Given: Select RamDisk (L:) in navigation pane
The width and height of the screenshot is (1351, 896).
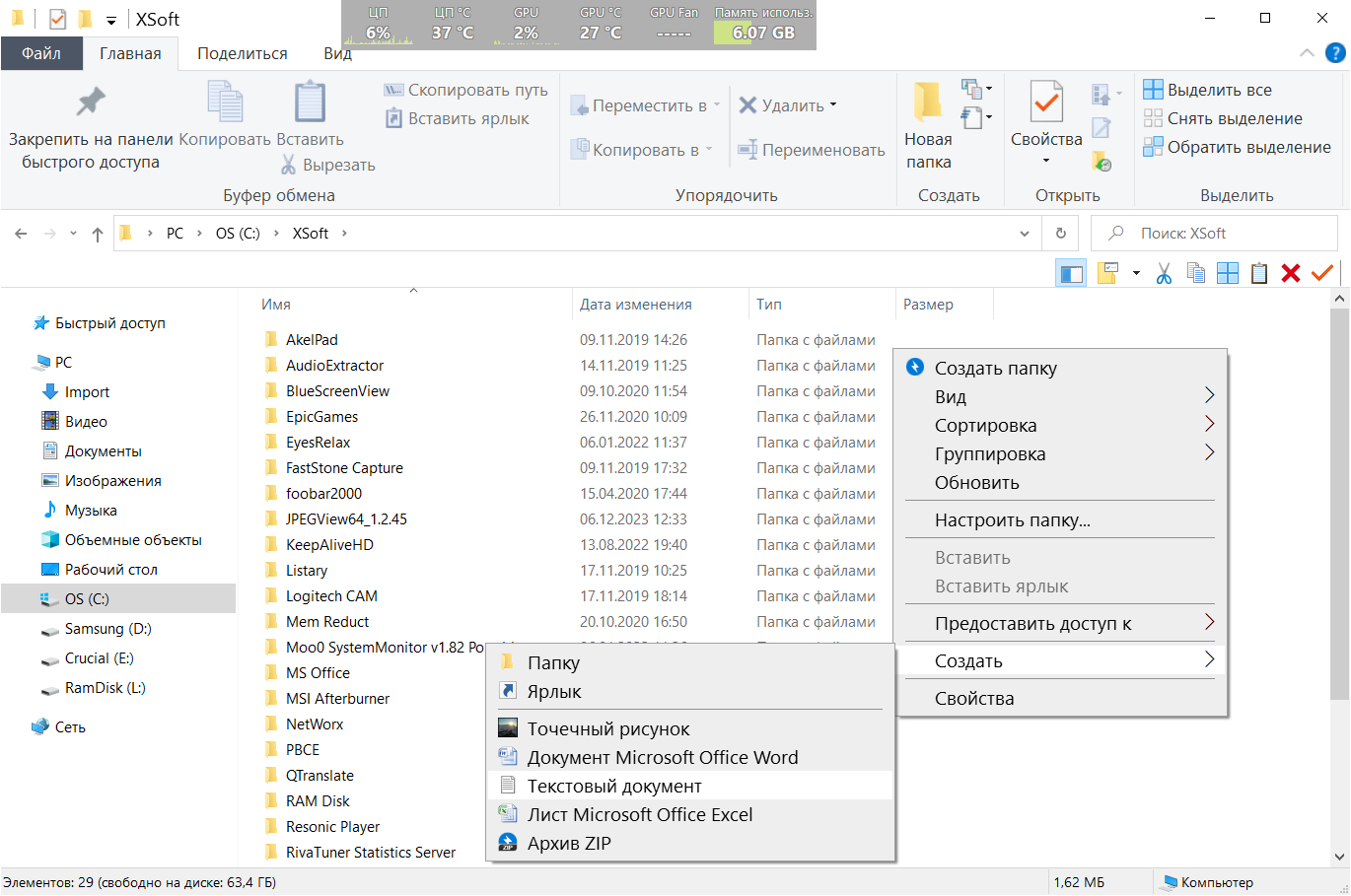Looking at the screenshot, I should [x=105, y=688].
